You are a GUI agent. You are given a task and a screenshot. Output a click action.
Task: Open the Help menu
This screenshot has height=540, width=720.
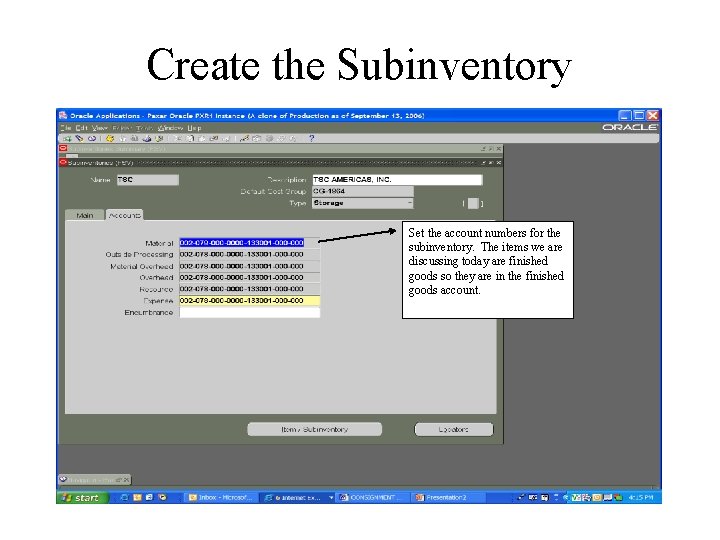coord(195,128)
